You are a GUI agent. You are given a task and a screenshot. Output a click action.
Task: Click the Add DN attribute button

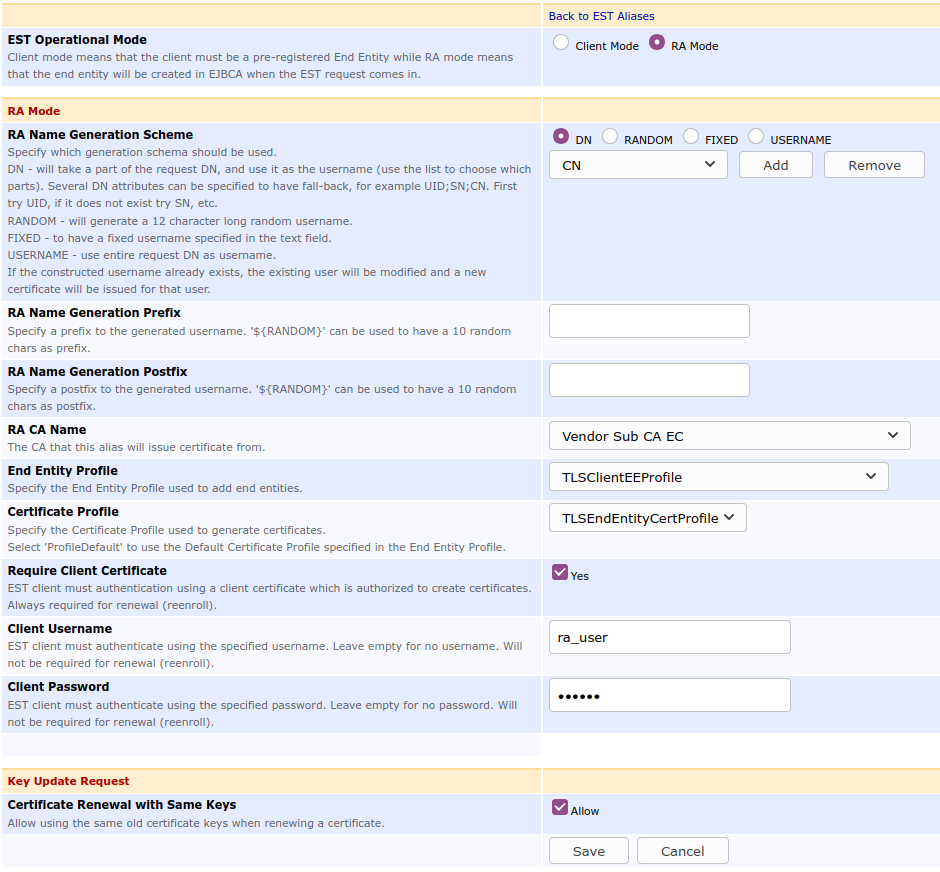tap(775, 166)
